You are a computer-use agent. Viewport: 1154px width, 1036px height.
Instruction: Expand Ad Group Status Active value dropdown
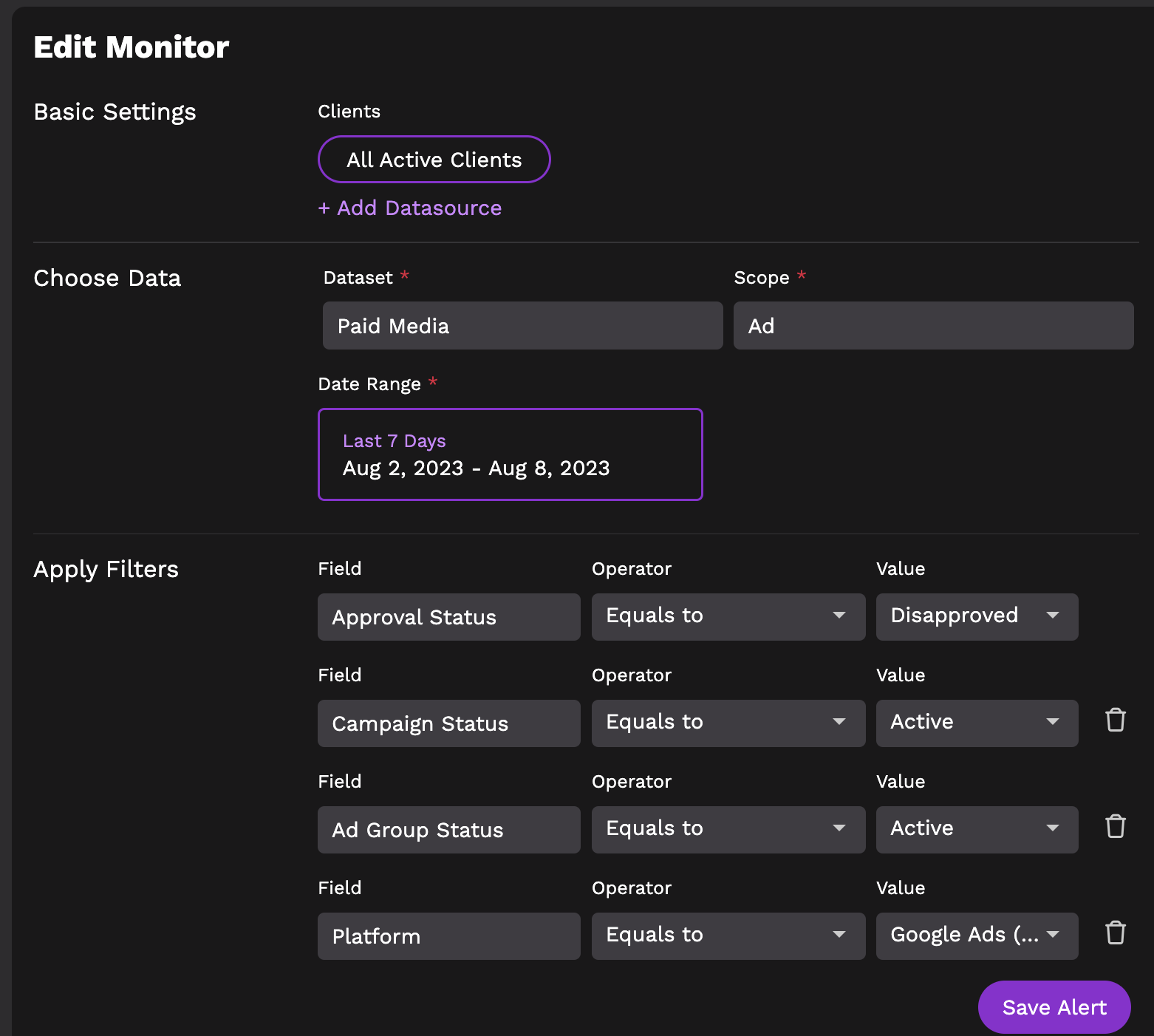coord(976,829)
